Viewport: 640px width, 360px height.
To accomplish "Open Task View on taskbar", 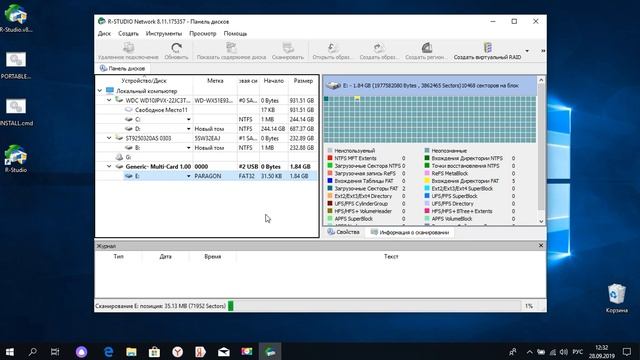I will 55,352.
